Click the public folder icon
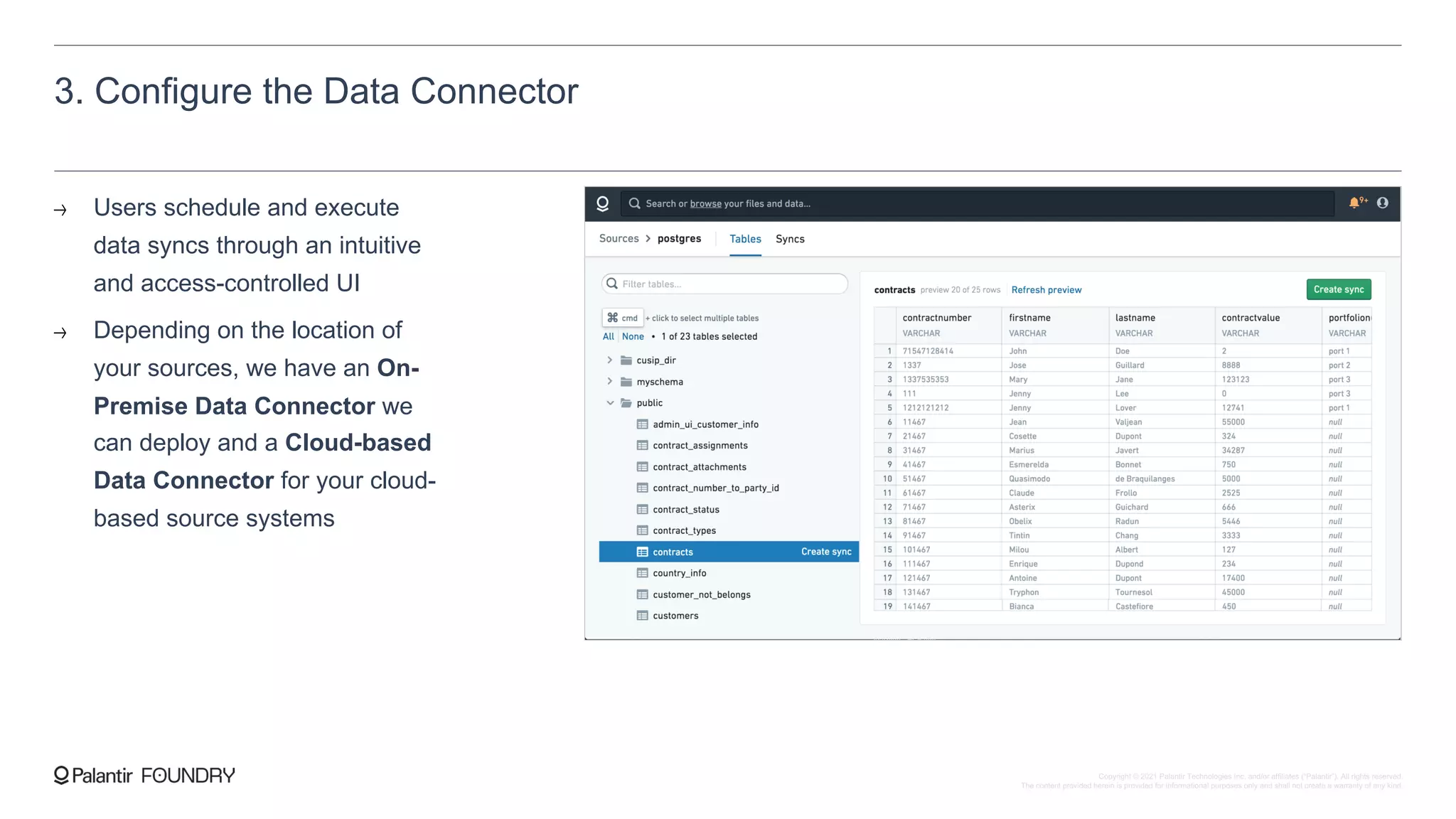Image resolution: width=1456 pixels, height=819 pixels. tap(626, 403)
